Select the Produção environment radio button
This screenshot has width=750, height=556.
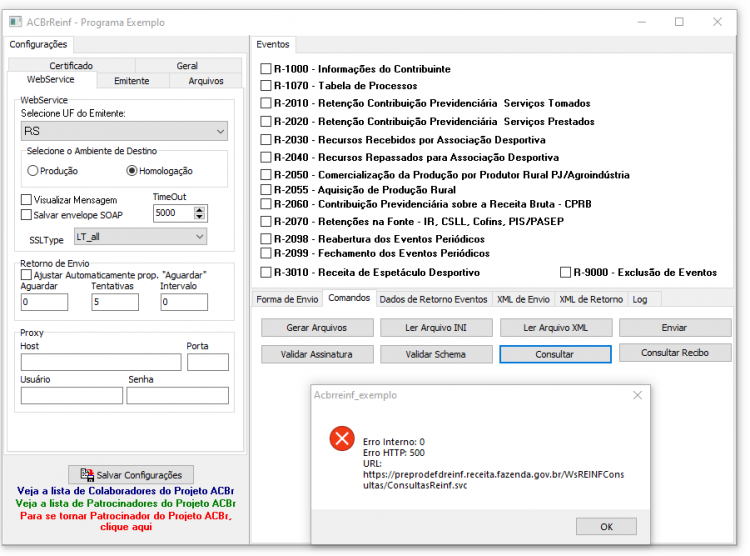tap(33, 171)
